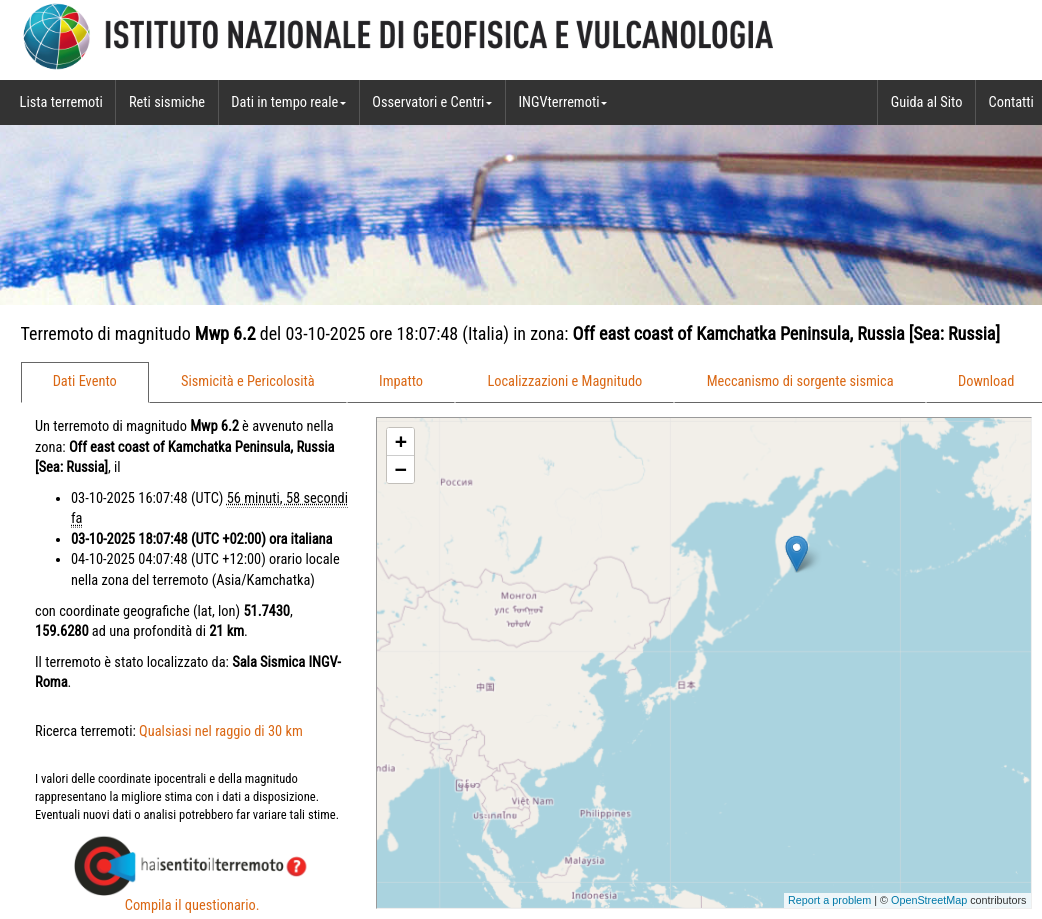Open the Osservatori e Centri dropdown
1042x919 pixels.
(432, 102)
